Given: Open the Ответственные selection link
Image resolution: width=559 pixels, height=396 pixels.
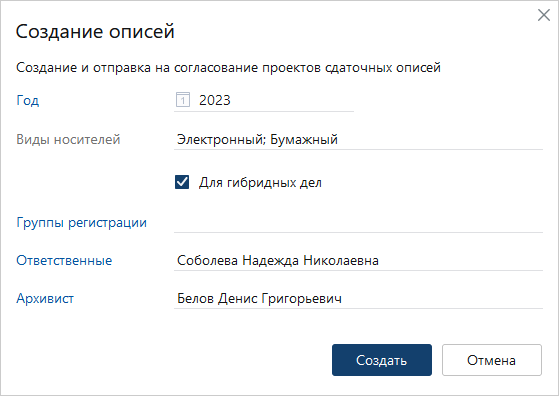Looking at the screenshot, I should coord(64,261).
